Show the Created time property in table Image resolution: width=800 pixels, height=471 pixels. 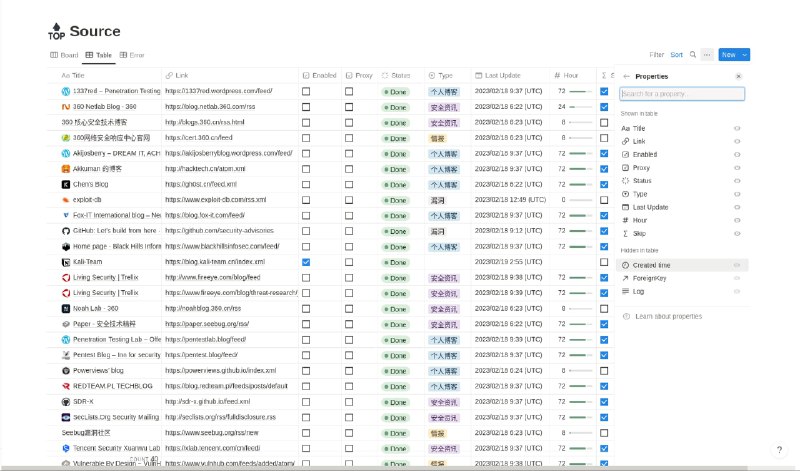(737, 265)
